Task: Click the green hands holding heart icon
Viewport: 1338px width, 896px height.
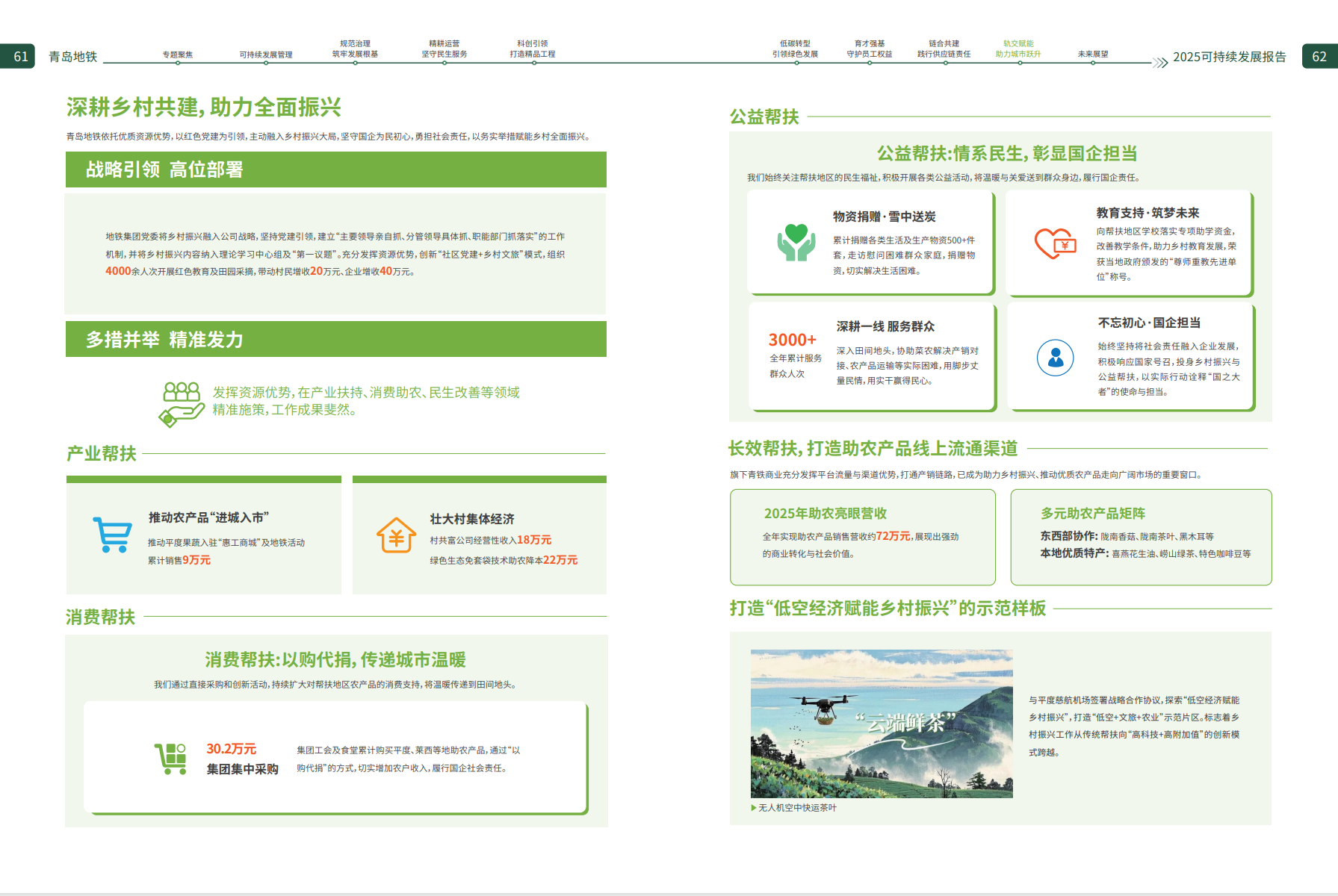Action: [796, 242]
